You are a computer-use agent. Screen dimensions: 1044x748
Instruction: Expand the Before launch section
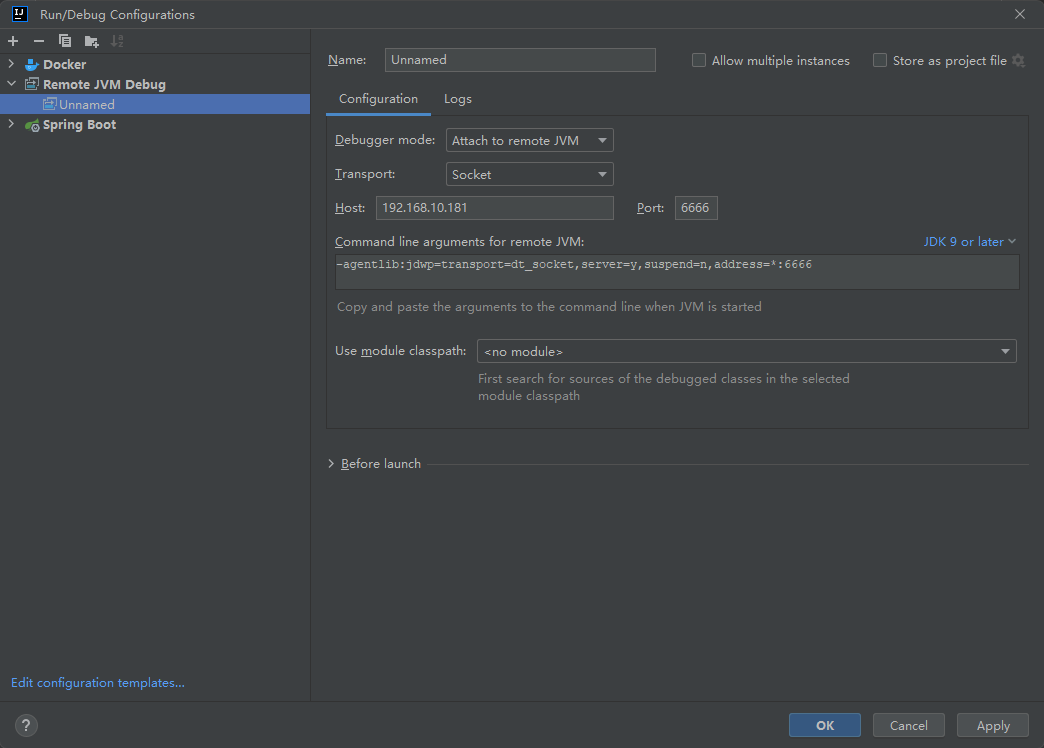click(x=332, y=464)
